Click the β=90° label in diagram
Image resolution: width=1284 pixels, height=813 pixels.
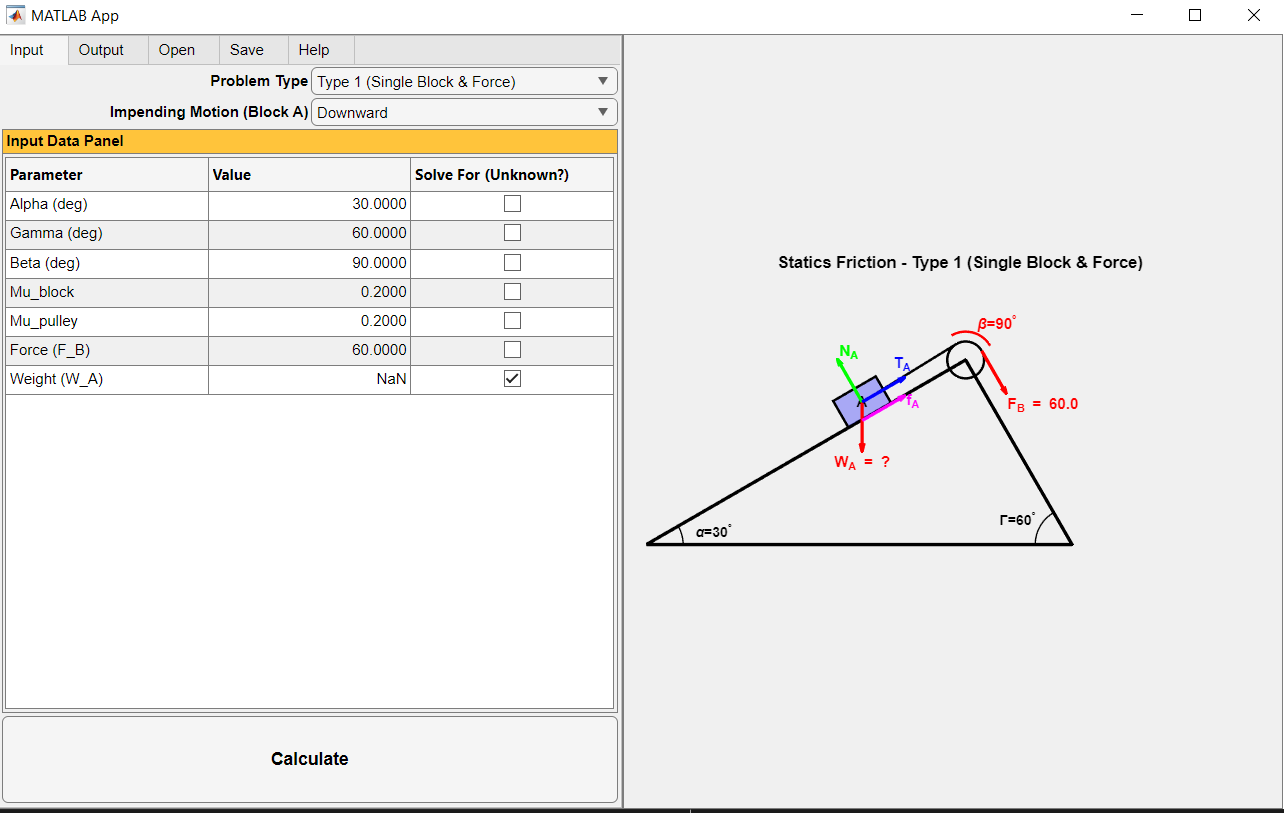point(997,323)
